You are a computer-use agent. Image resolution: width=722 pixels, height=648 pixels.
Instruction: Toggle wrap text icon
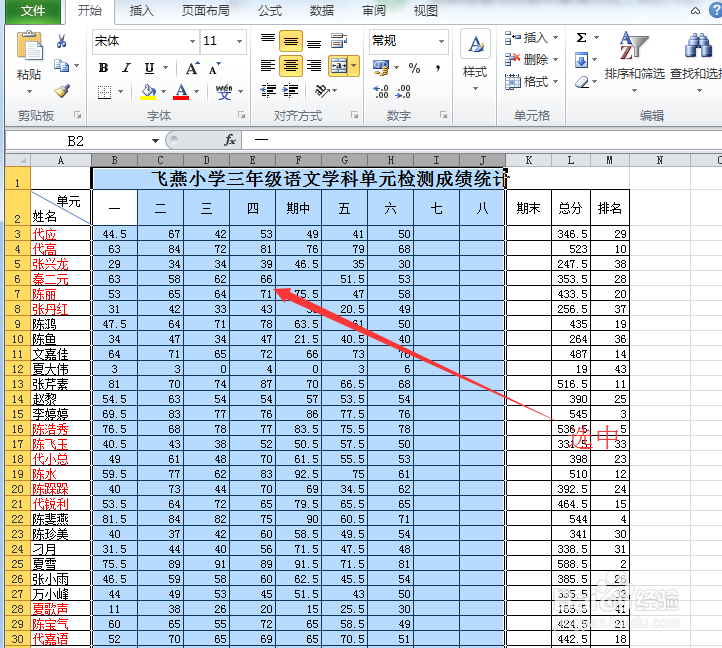click(339, 41)
